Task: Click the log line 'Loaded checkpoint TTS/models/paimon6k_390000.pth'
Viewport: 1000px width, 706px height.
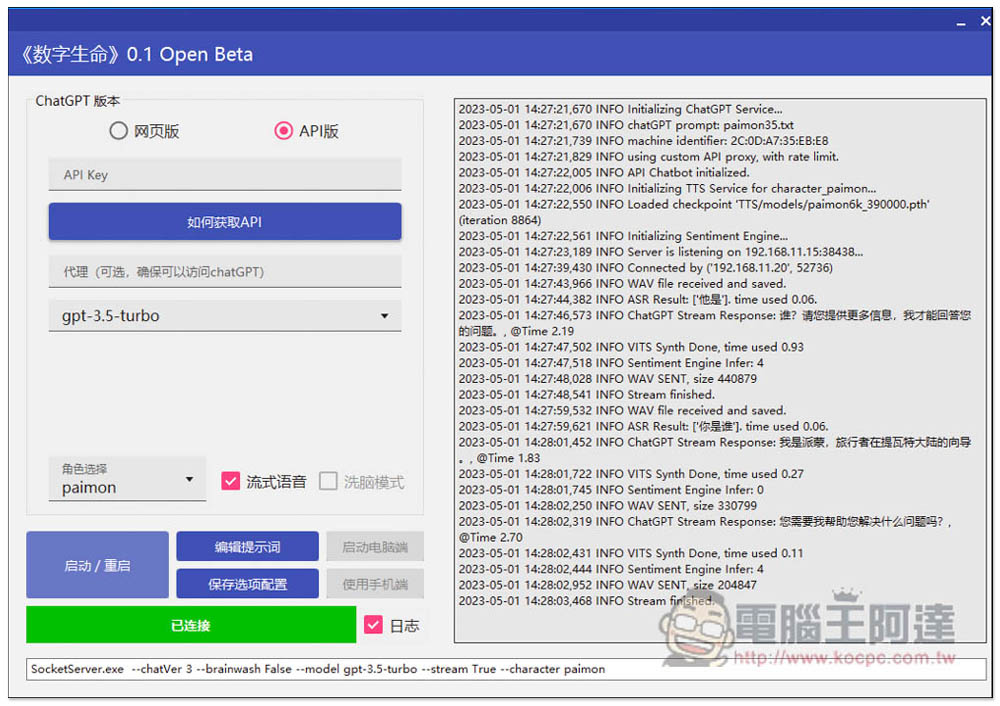Action: tap(694, 205)
